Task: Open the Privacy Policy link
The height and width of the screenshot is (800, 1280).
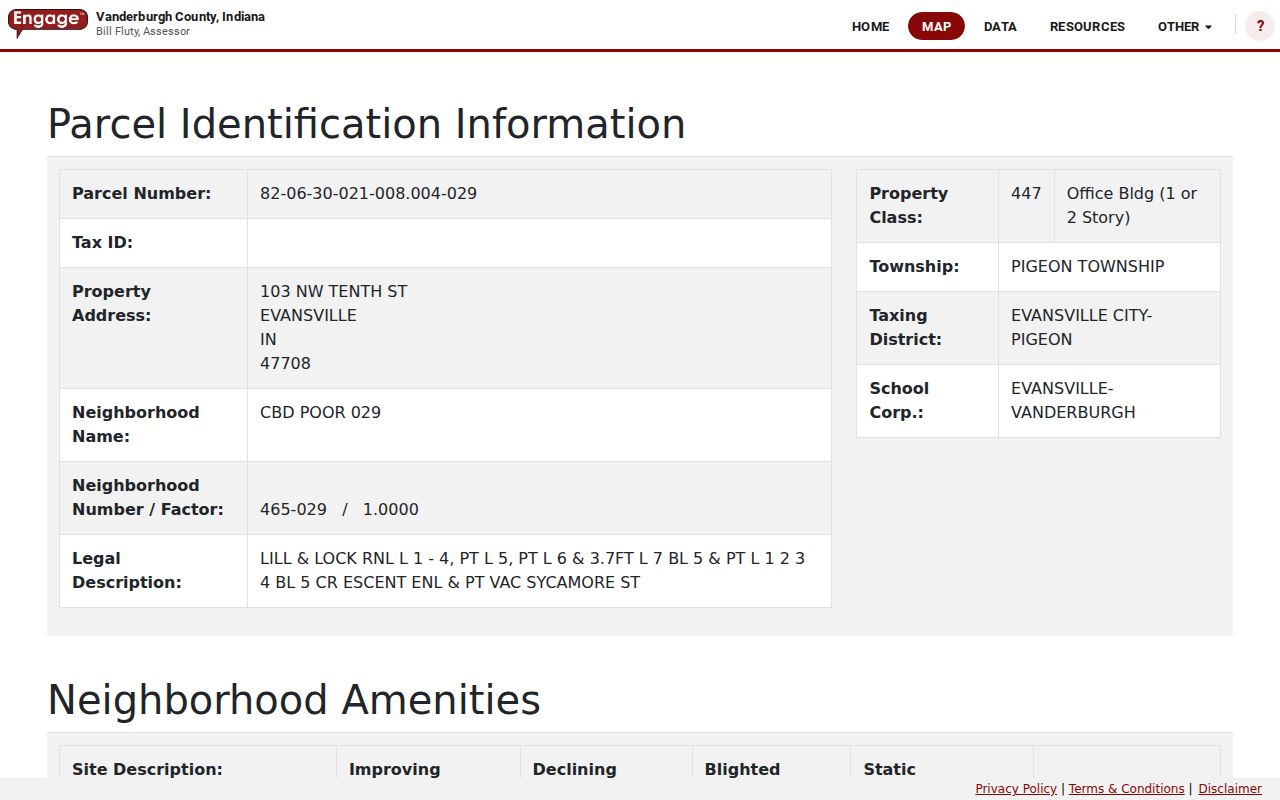Action: [1016, 789]
